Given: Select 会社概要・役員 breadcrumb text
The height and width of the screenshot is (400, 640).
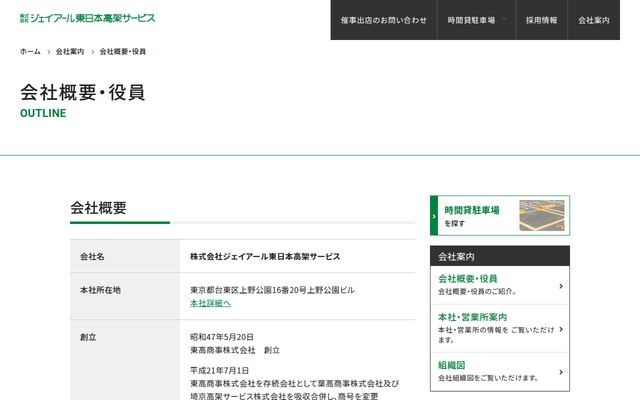Looking at the screenshot, I should pos(122,51).
